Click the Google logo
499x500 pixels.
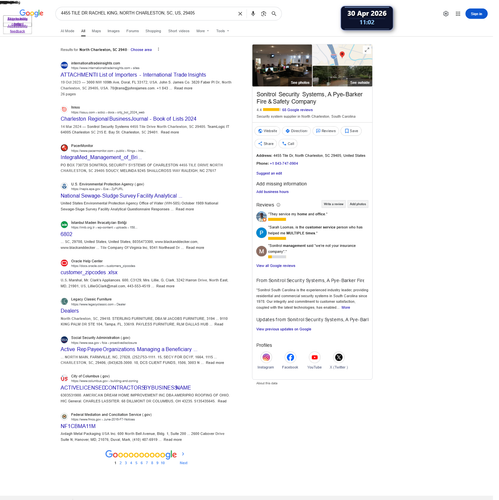(31, 13)
